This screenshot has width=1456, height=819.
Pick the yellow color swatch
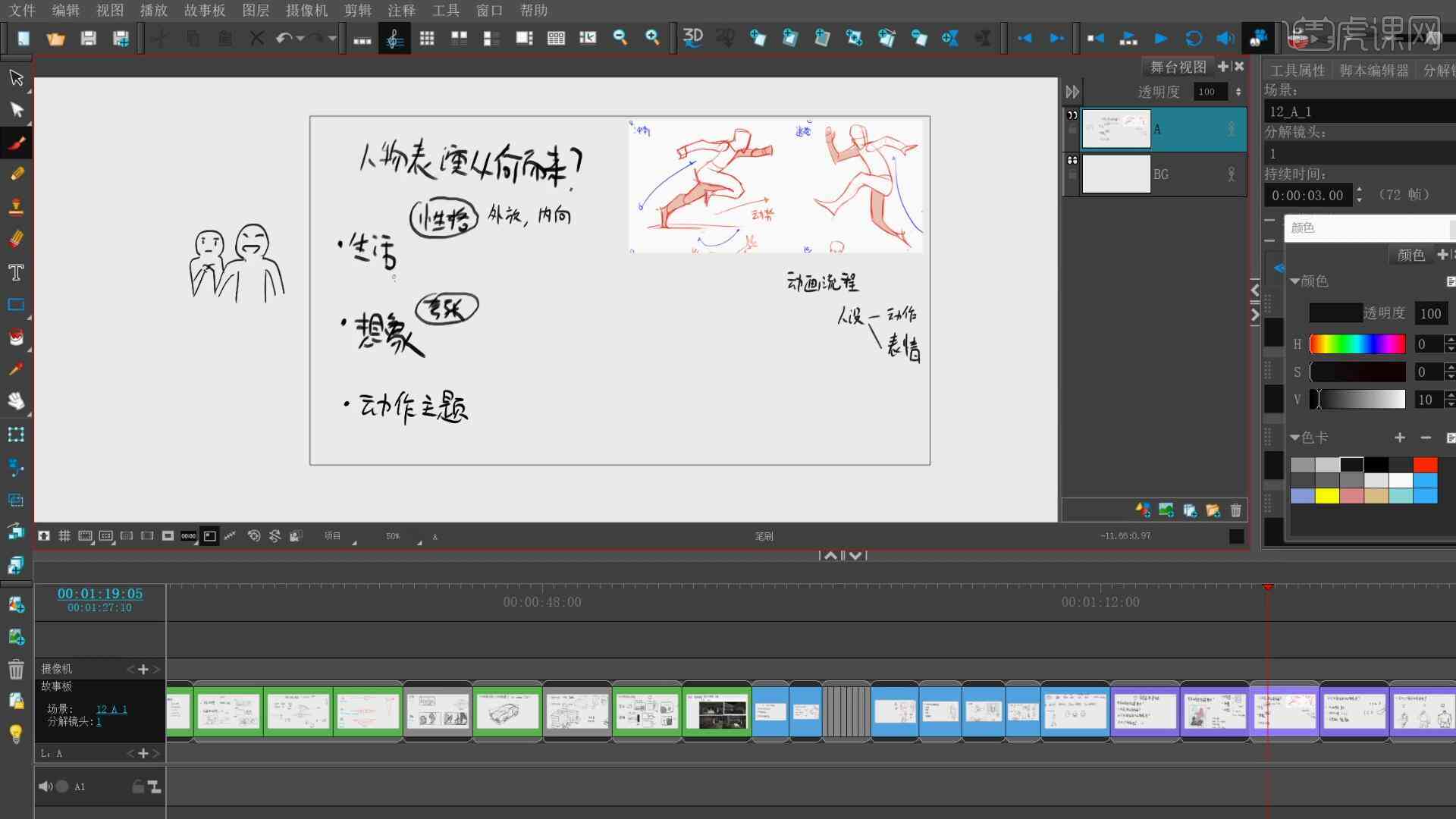(x=1327, y=496)
